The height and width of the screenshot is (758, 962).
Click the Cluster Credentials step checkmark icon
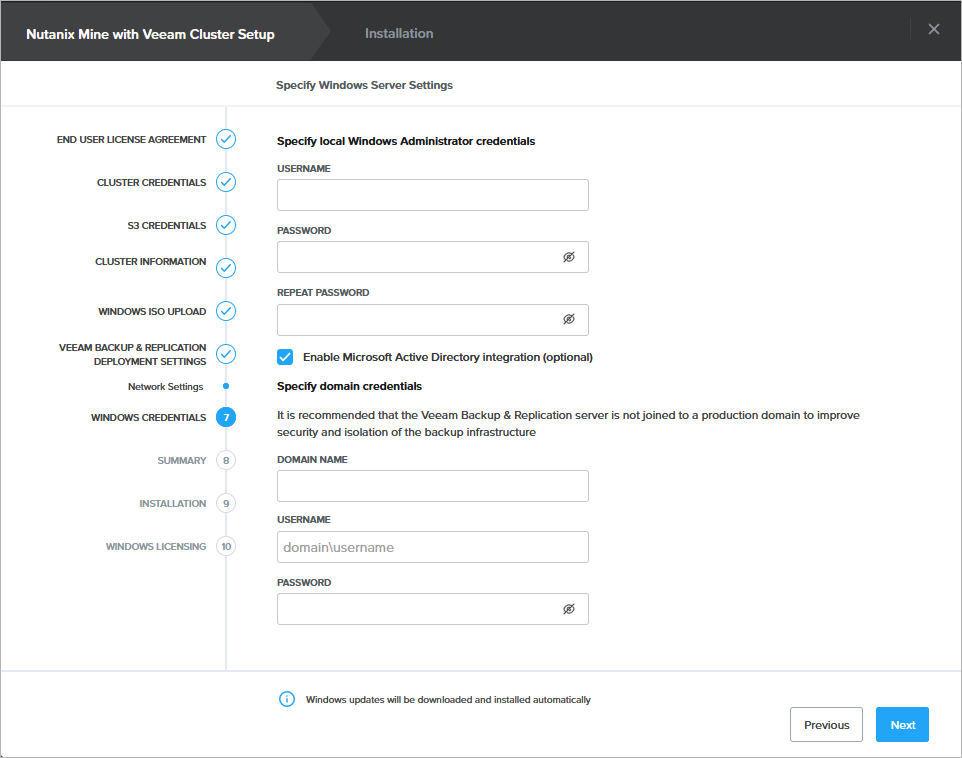click(226, 182)
